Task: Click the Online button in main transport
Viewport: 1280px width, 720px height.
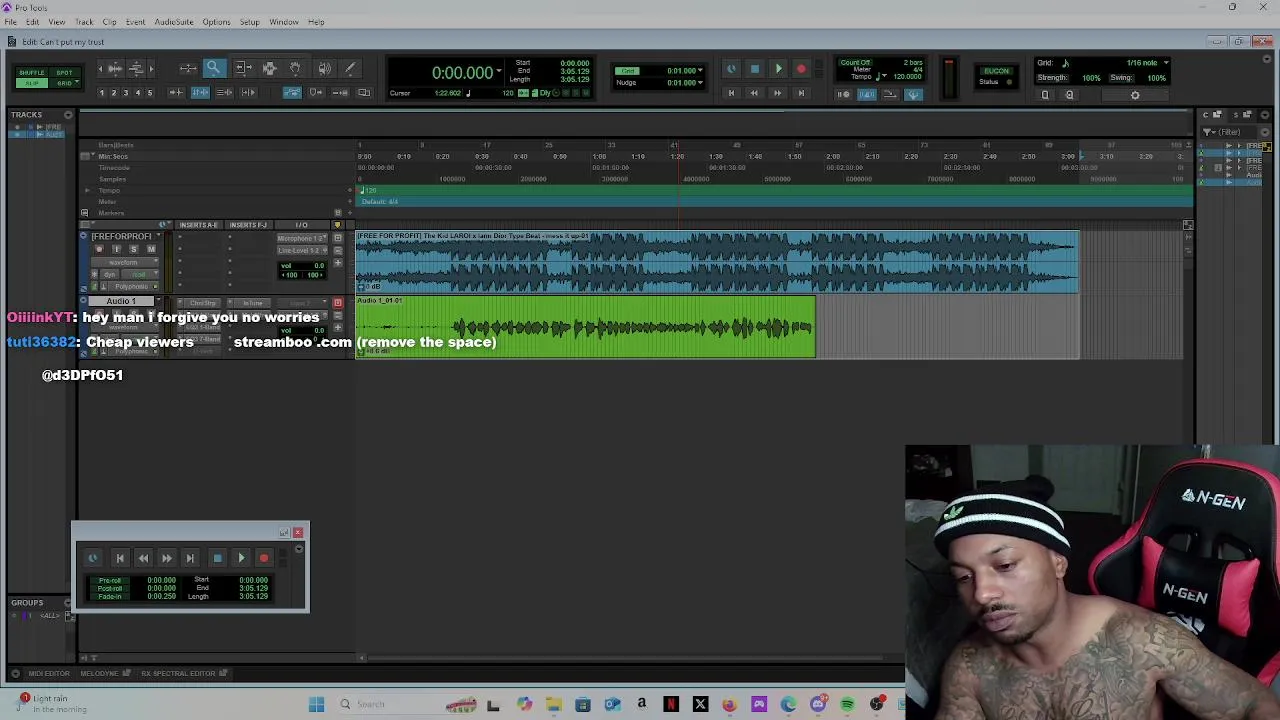Action: 731,69
